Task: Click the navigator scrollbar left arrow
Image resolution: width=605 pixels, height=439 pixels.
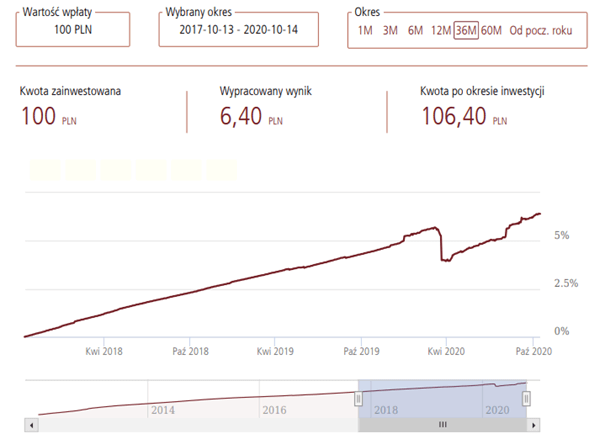Action: click(x=31, y=425)
